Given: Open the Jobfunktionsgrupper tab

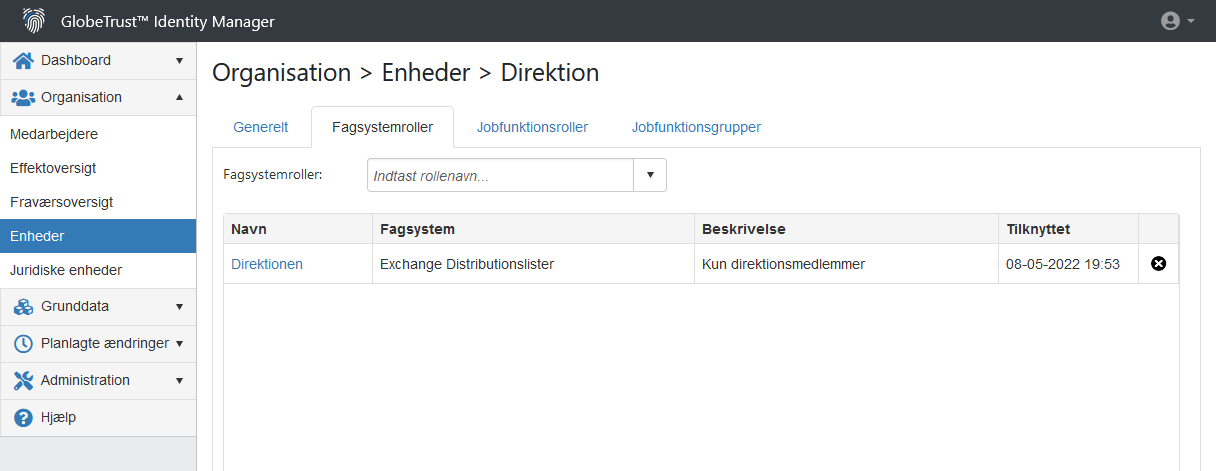Looking at the screenshot, I should (696, 127).
